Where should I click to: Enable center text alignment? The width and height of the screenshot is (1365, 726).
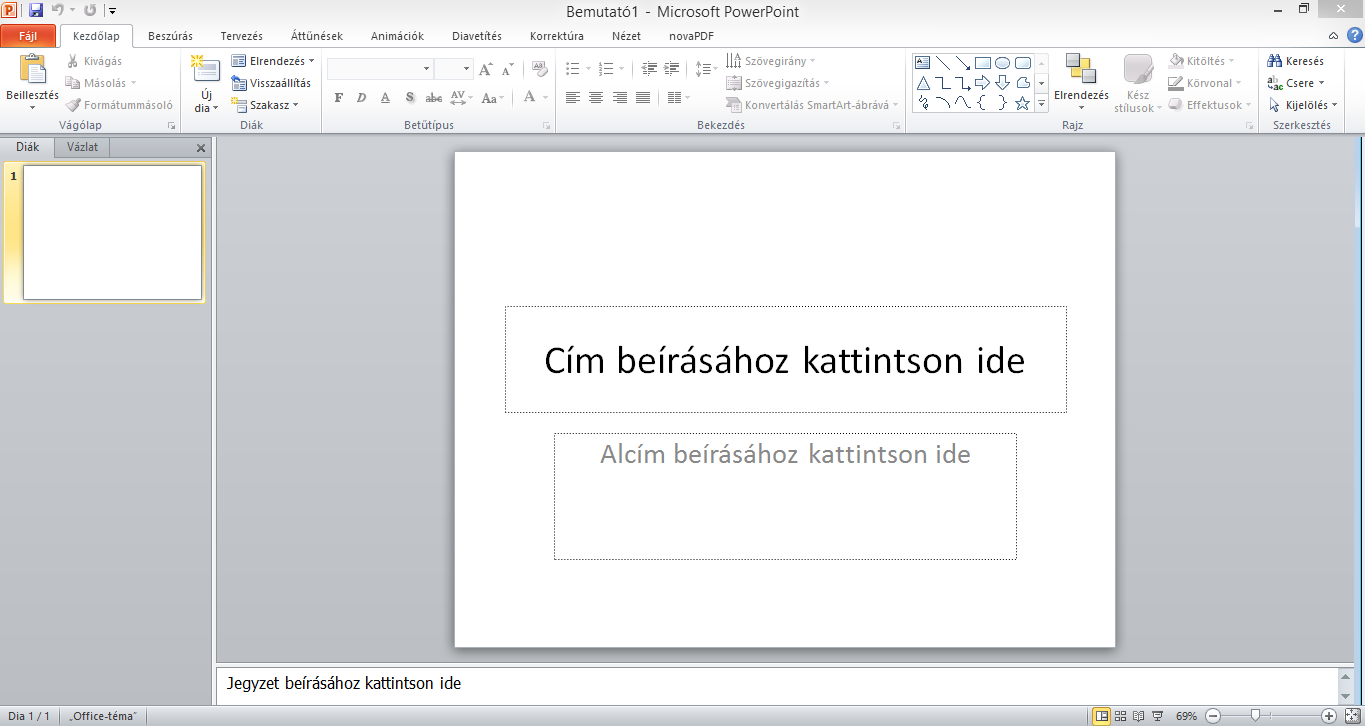(x=596, y=98)
